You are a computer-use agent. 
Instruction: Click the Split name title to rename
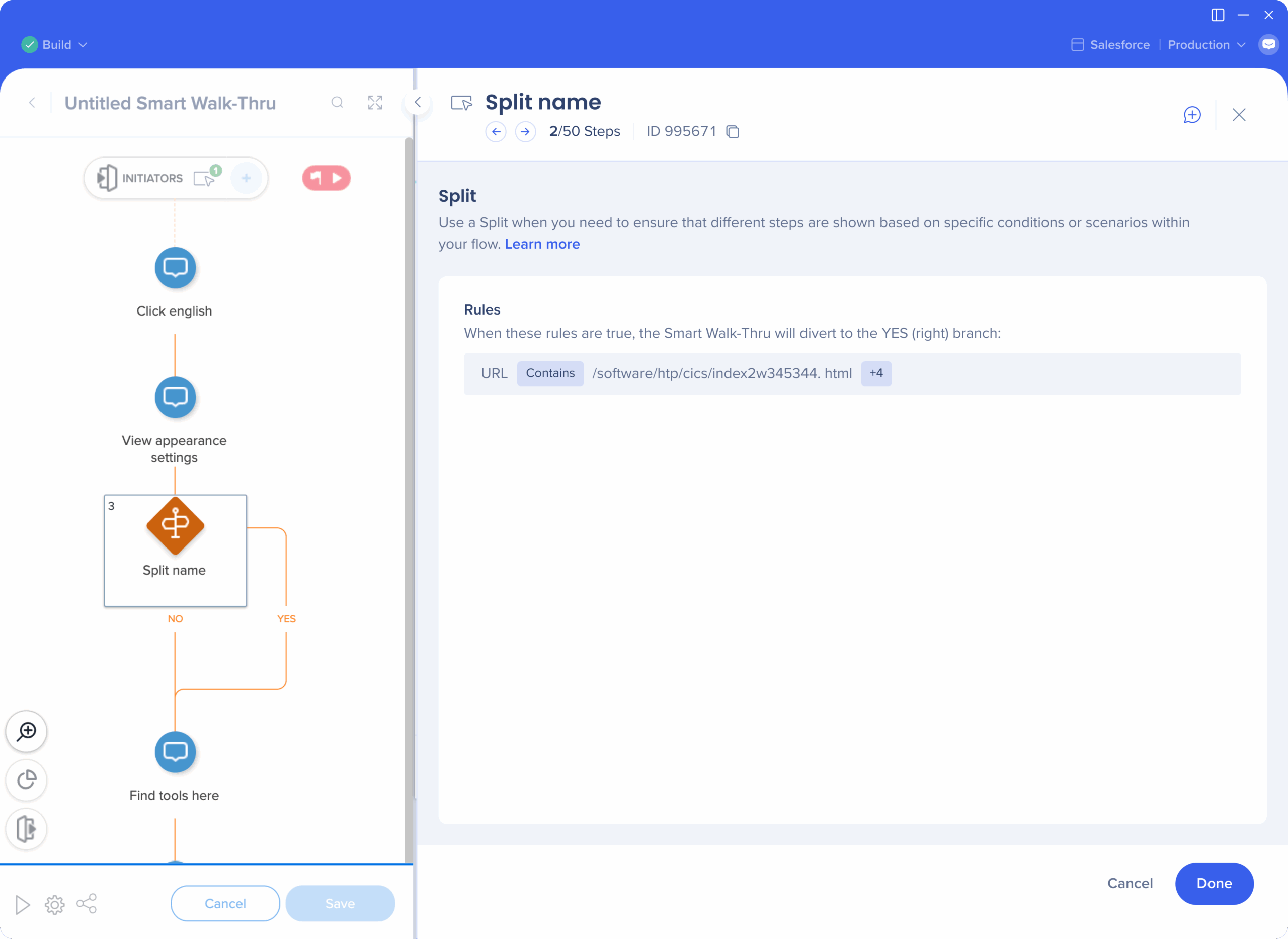[x=542, y=102]
